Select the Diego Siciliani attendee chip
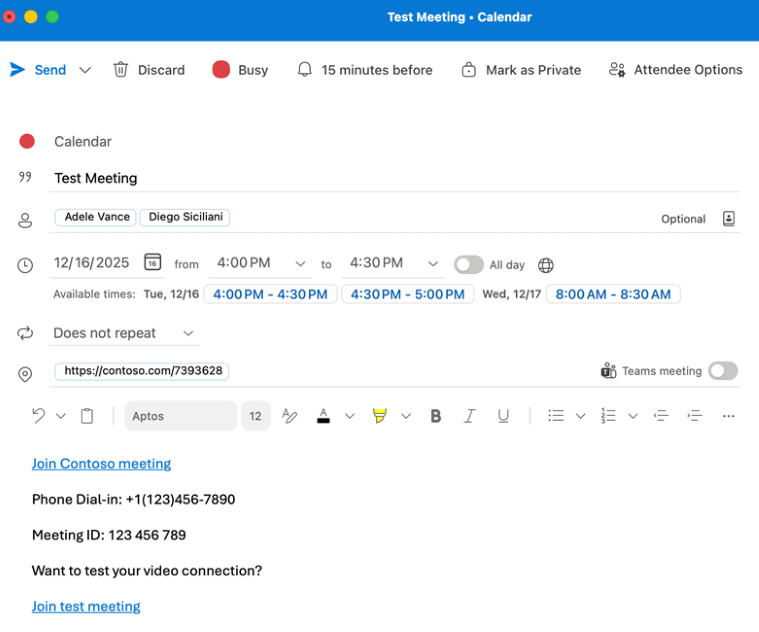This screenshot has height=632, width=759. [185, 217]
